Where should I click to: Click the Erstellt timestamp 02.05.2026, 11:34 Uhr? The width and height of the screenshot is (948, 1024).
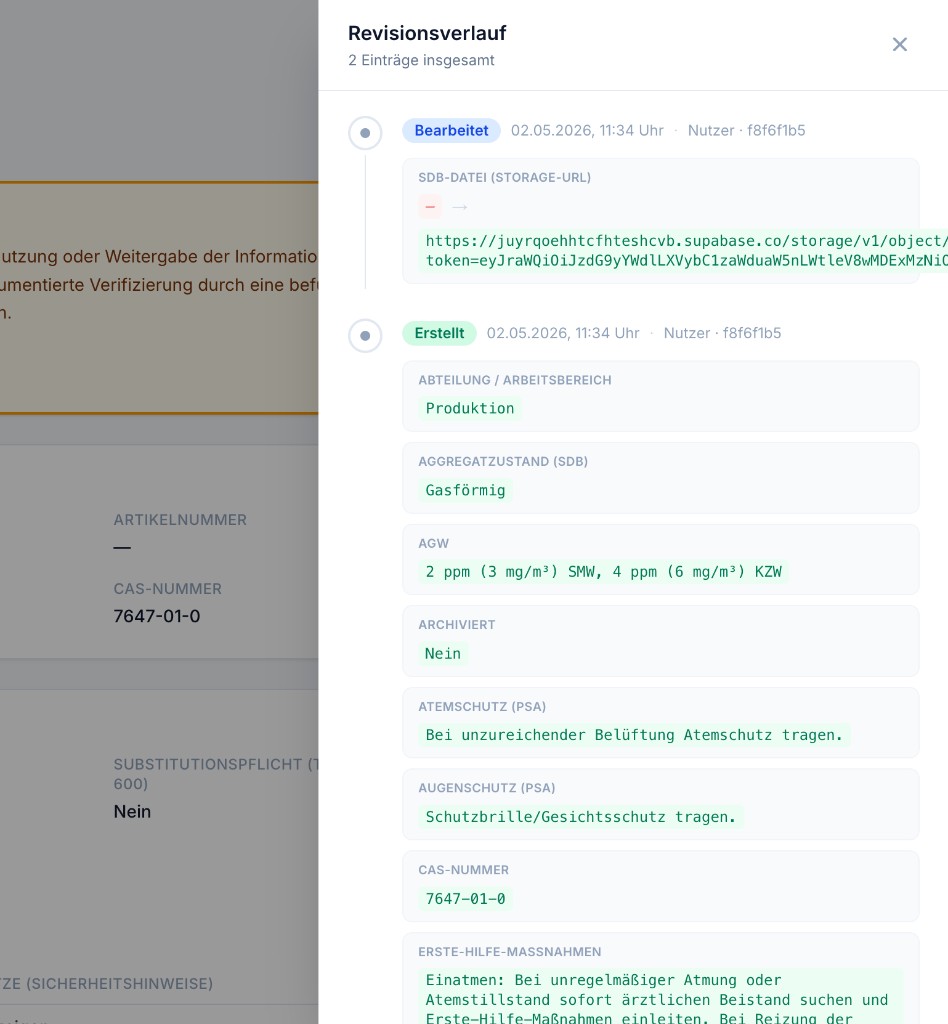(563, 333)
